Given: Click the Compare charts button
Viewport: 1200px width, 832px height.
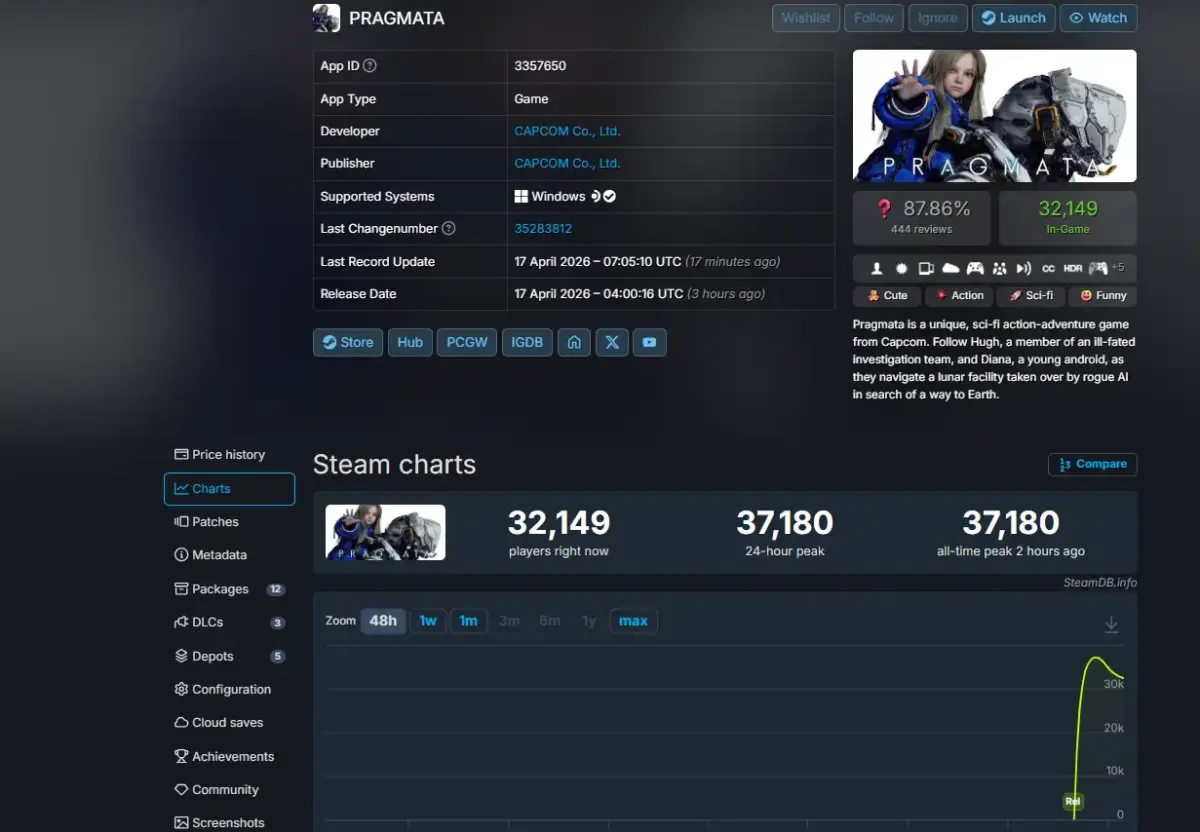Looking at the screenshot, I should pyautogui.click(x=1092, y=464).
